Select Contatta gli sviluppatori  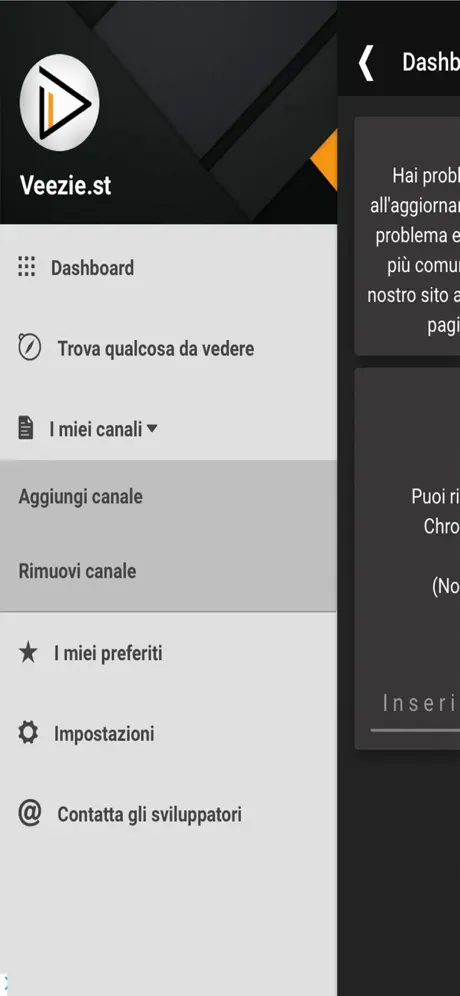click(168, 814)
